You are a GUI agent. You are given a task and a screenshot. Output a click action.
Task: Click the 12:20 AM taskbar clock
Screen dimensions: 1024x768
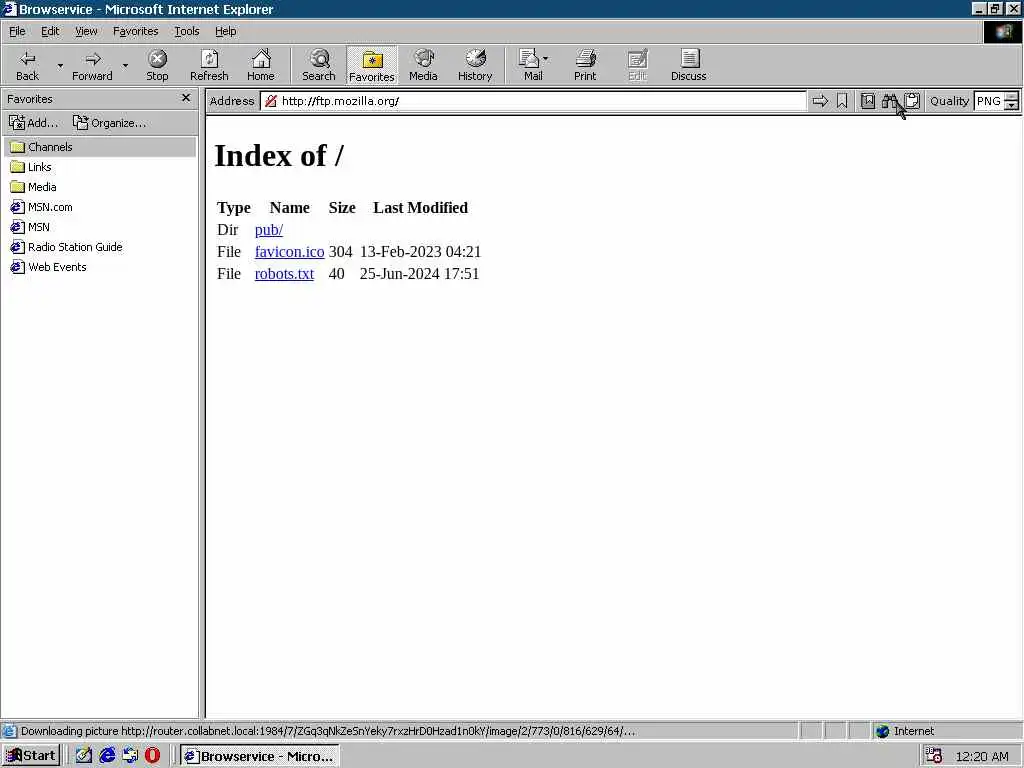click(x=982, y=757)
